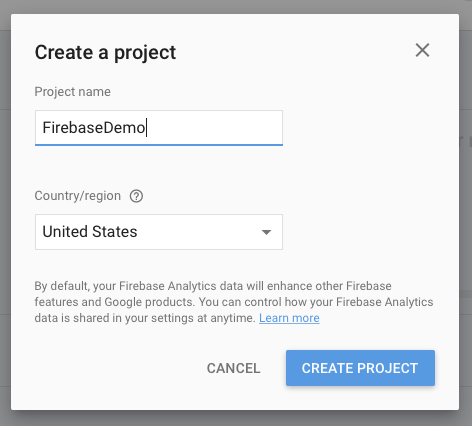Close the Create a project dialog

[422, 50]
